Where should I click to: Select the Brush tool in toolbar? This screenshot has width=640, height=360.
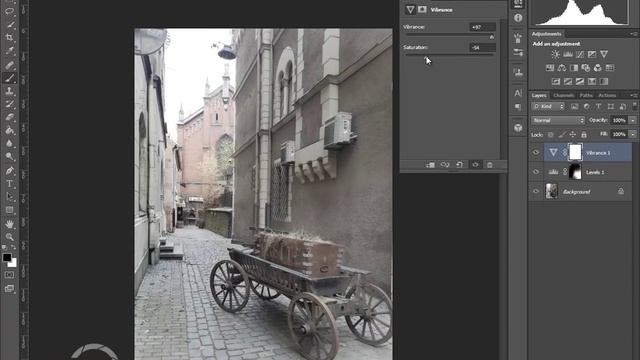9,78
